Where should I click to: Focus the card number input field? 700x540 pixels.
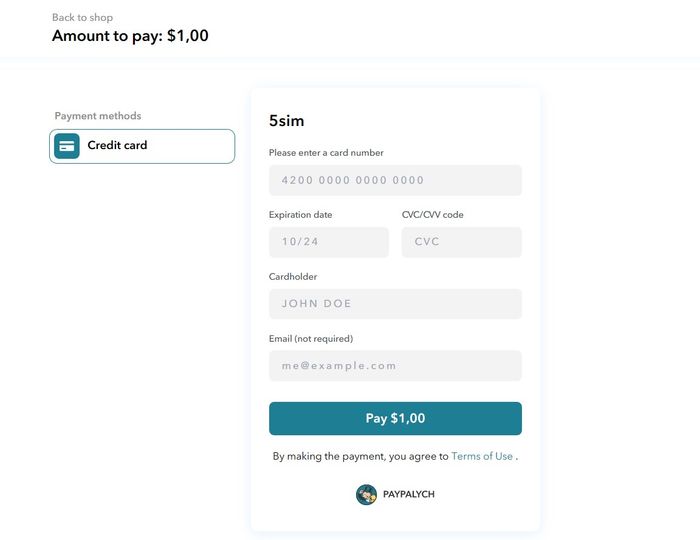(395, 180)
